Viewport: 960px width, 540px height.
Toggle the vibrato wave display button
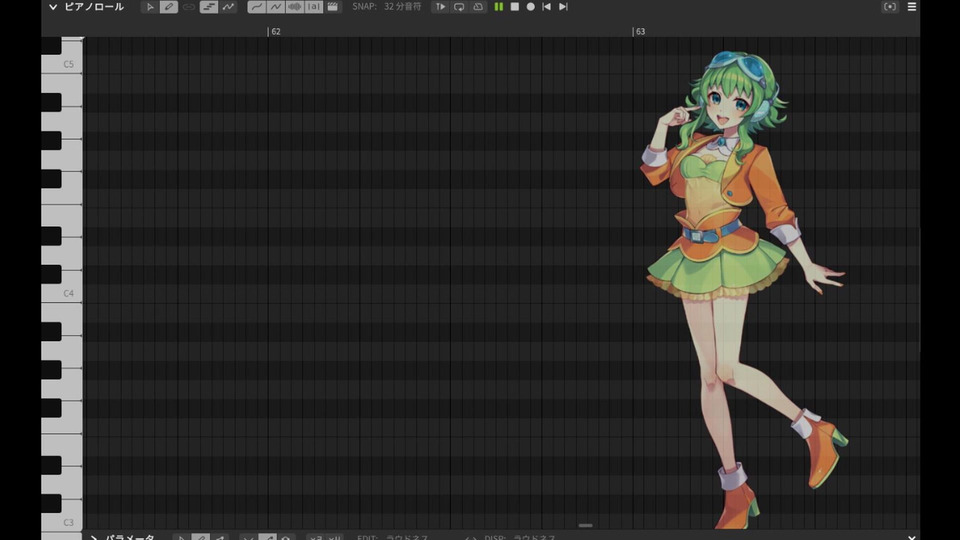pyautogui.click(x=275, y=7)
